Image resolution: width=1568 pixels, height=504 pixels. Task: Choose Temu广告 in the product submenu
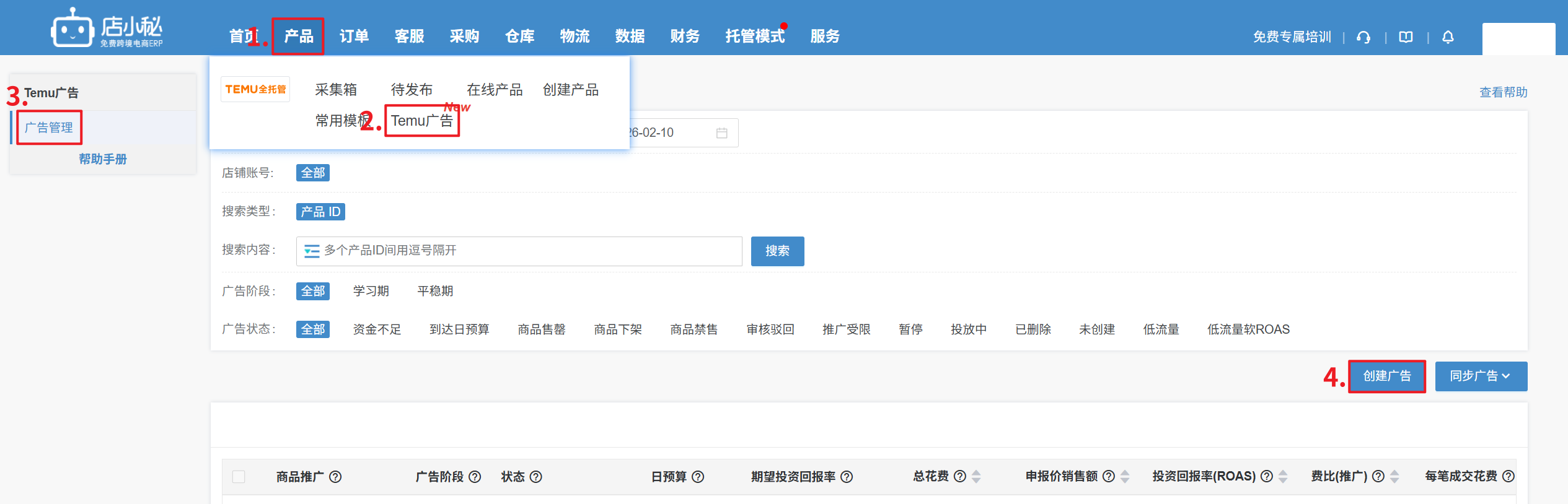click(x=421, y=121)
